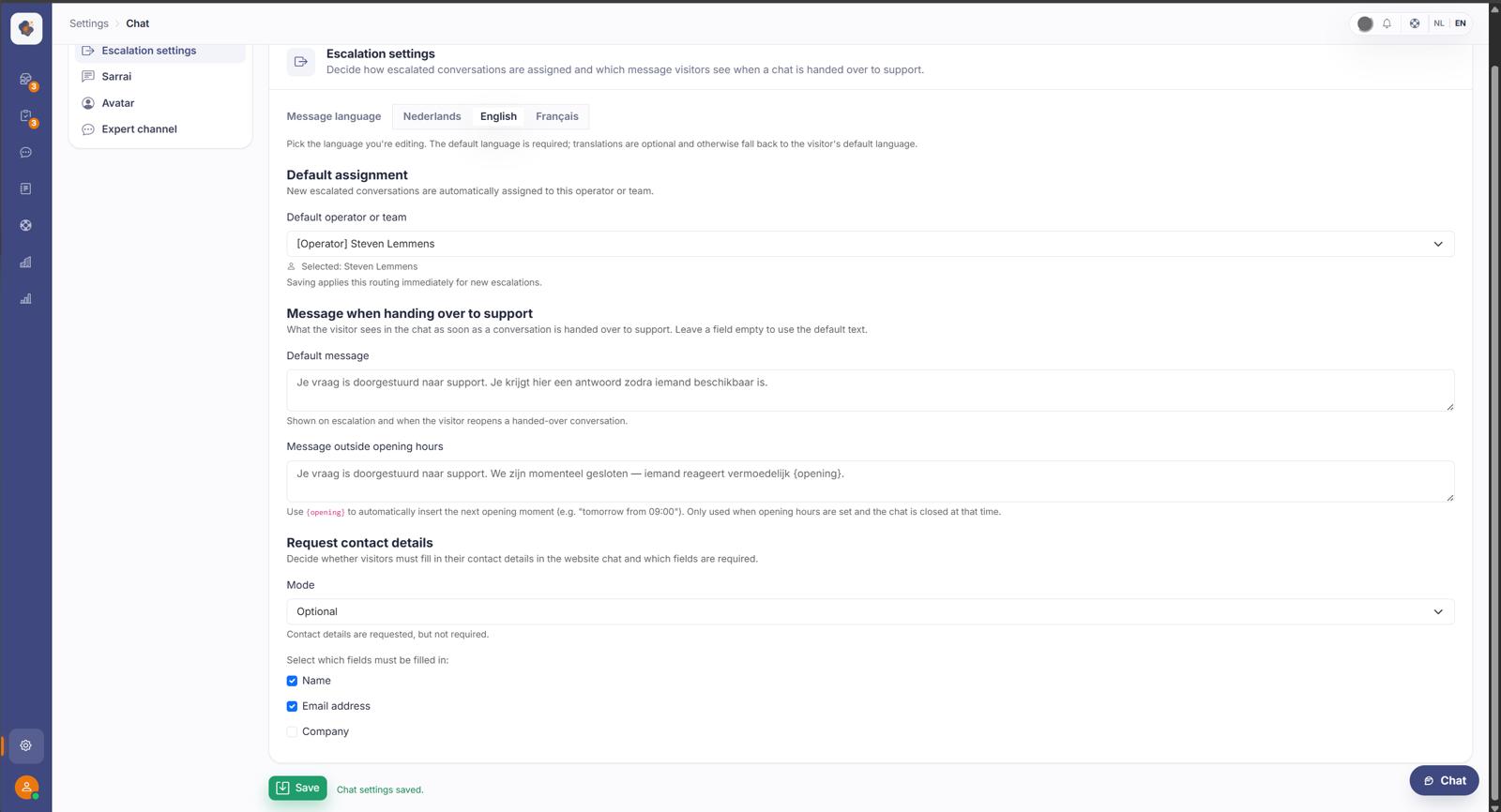Click the {opening} placeholder code tag
The width and height of the screenshot is (1501, 812).
(326, 512)
